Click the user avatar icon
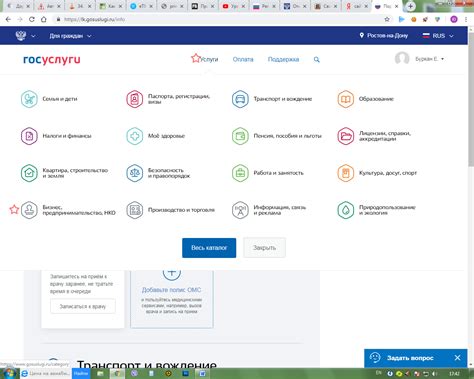The width and height of the screenshot is (474, 379). pyautogui.click(x=402, y=59)
